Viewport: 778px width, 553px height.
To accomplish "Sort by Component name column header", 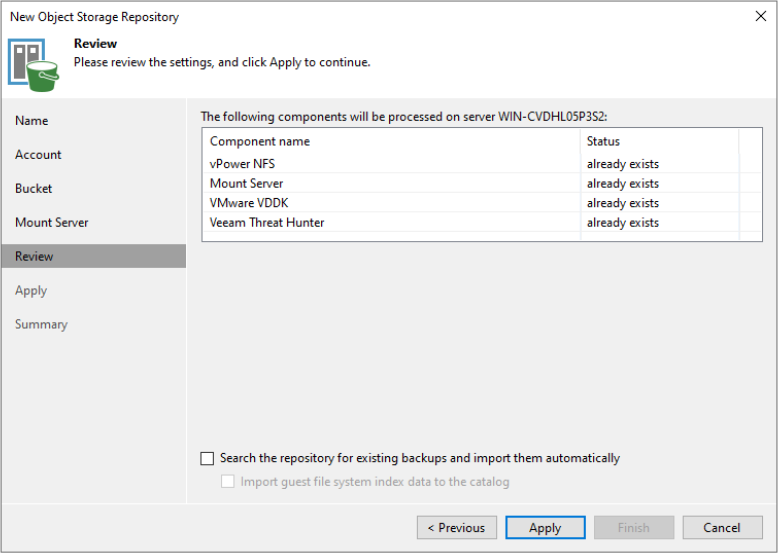I will (x=391, y=141).
